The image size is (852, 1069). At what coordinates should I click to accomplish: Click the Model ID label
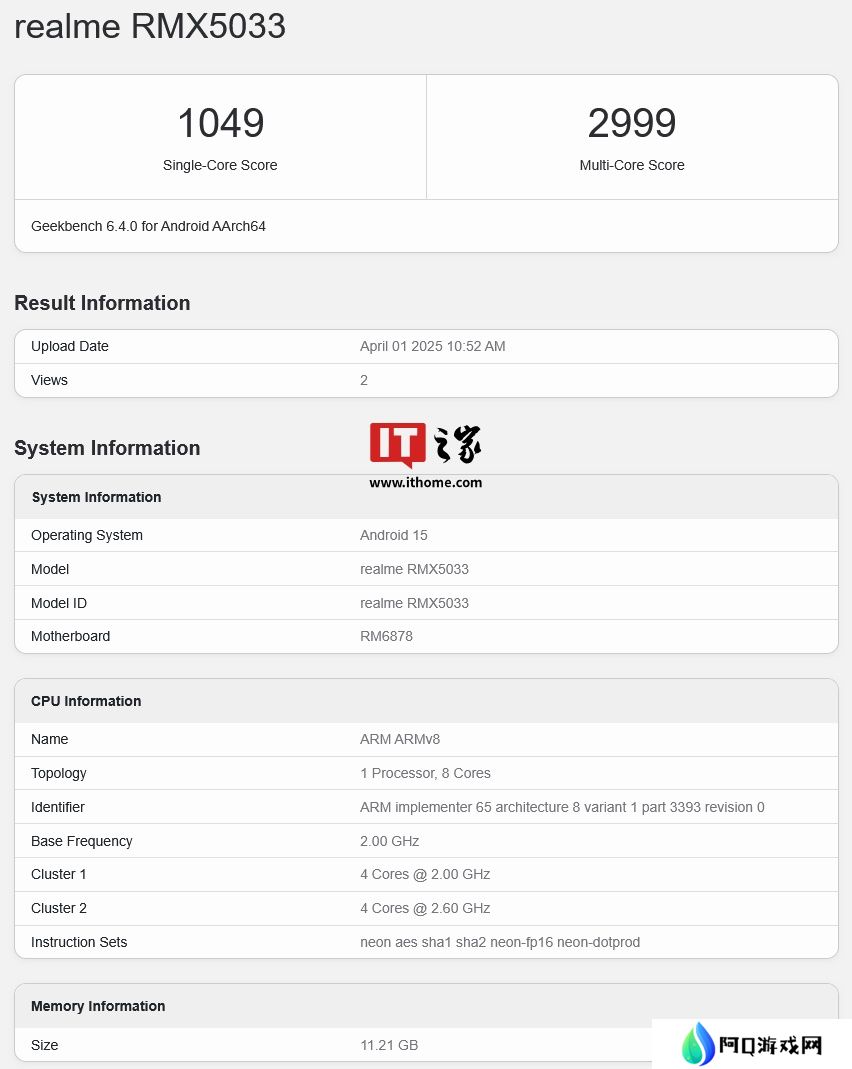pyautogui.click(x=59, y=603)
